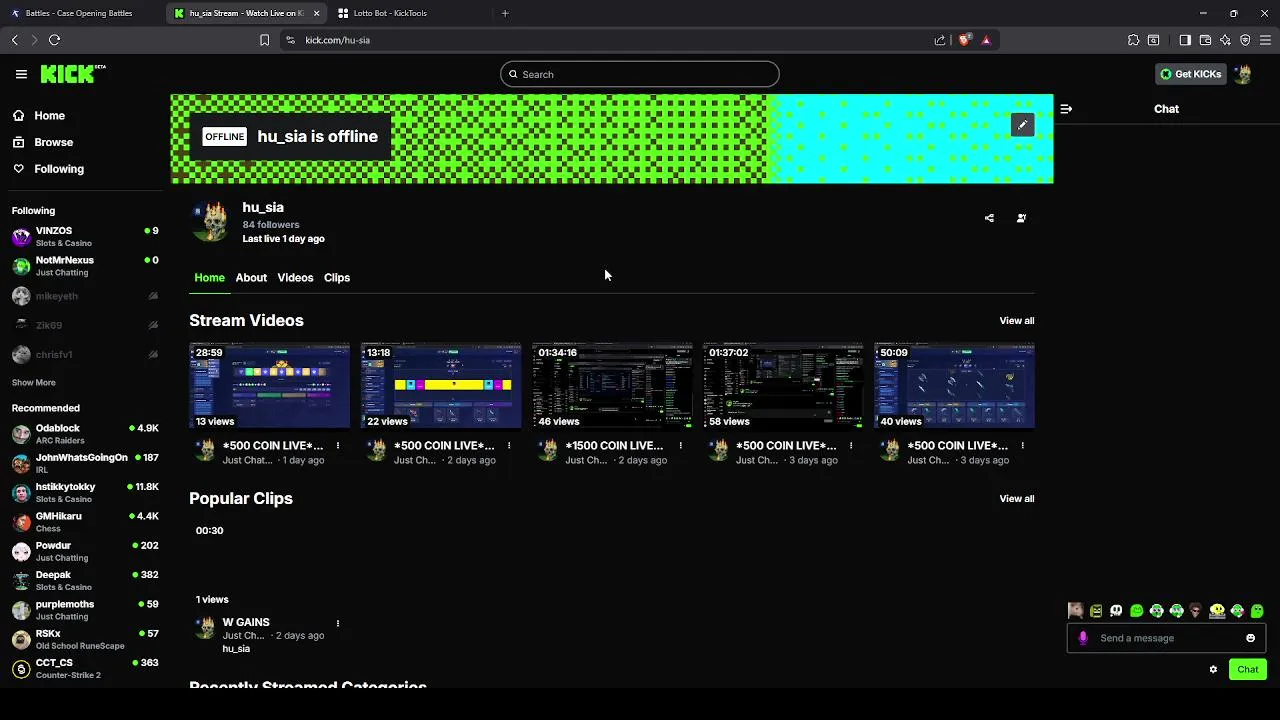Open the Brave Wallet icon
The height and width of the screenshot is (720, 1280).
(x=1205, y=40)
